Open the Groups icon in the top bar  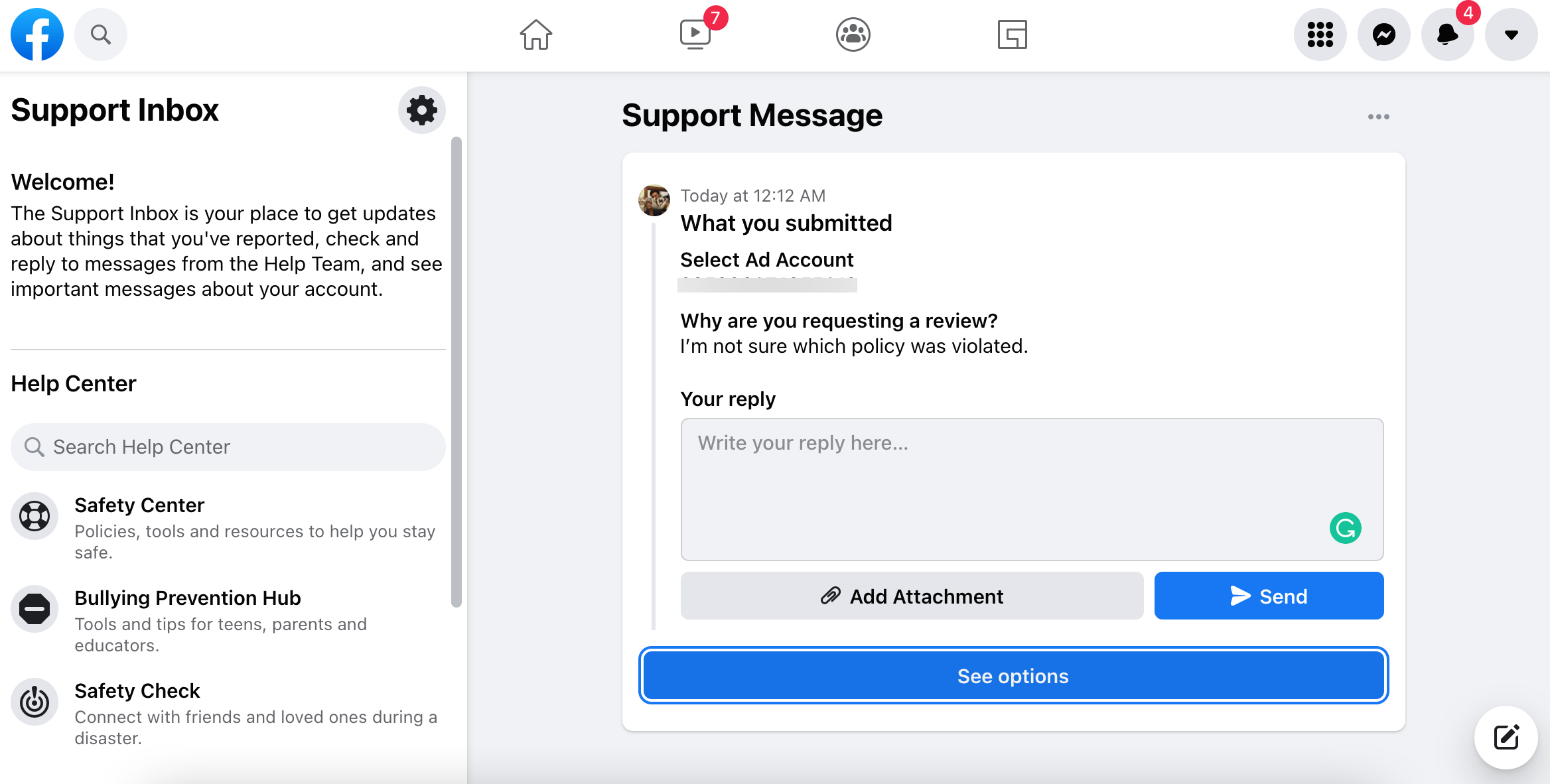853,34
